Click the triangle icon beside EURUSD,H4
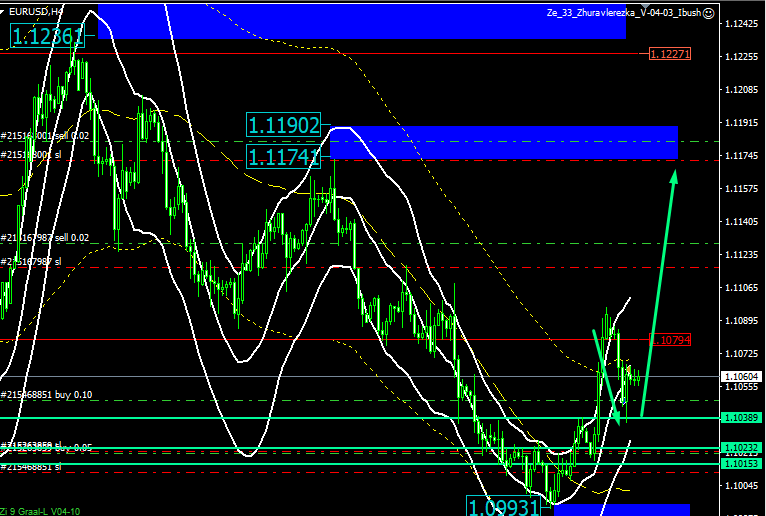766x516 pixels. 2,11
